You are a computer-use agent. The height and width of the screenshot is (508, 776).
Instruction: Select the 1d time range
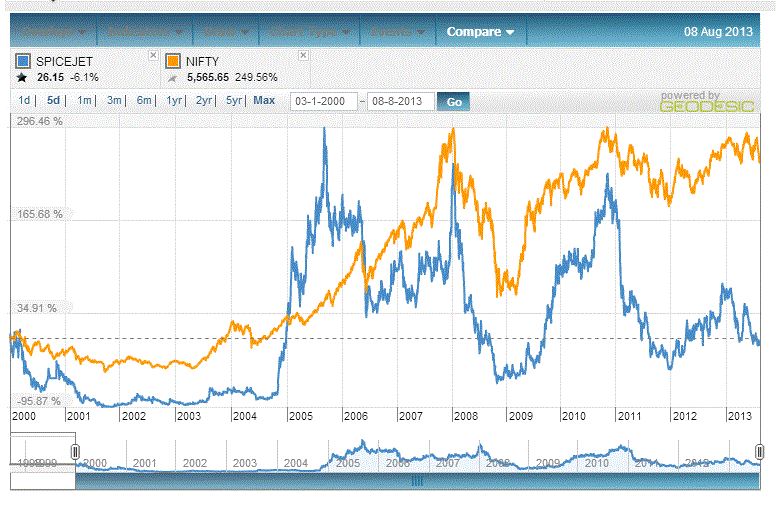(24, 101)
